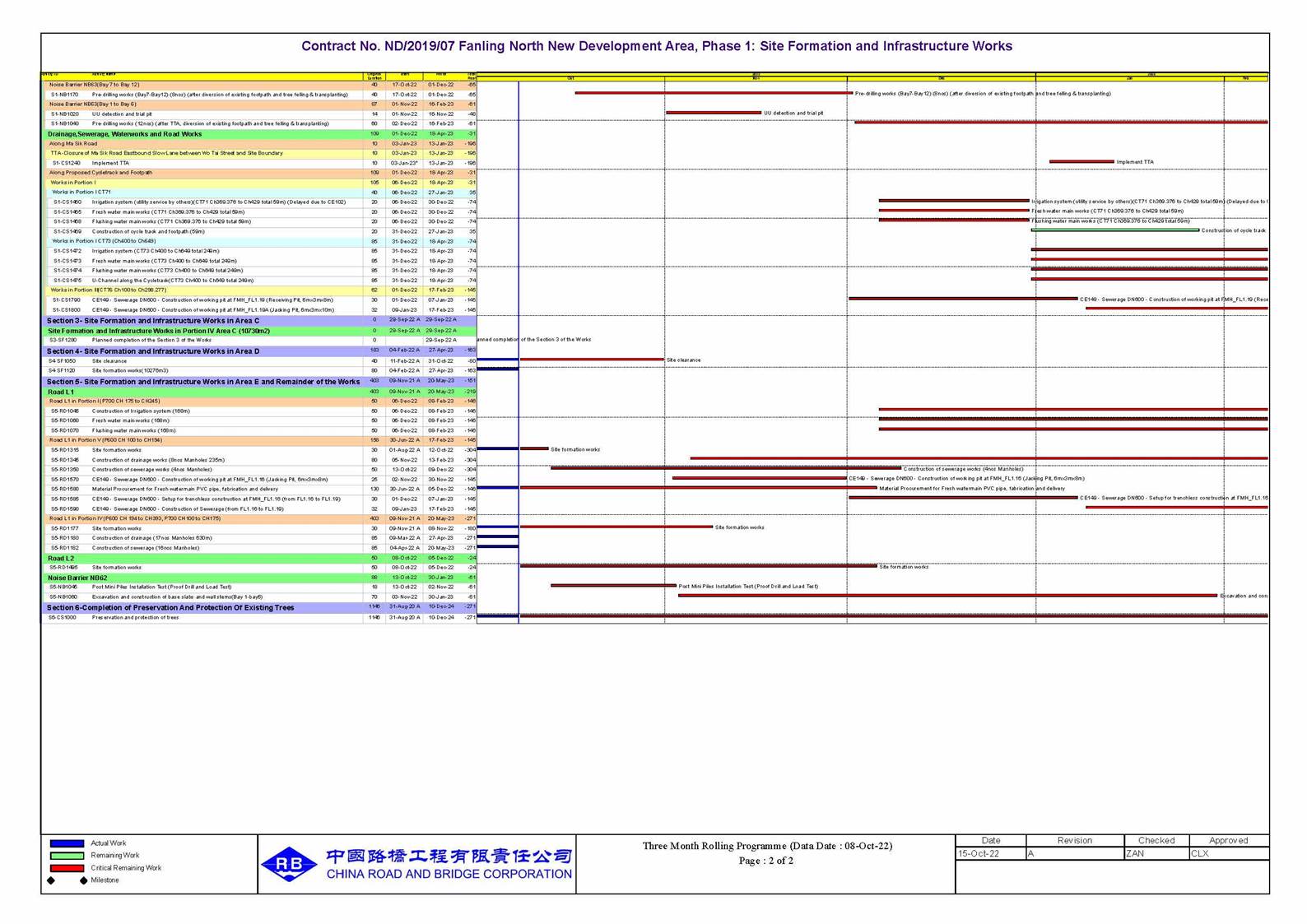The image size is (1307, 924).
Task: Click the Gantt bar labelled 'Construction of sewerage works (4nos Manholes)'
Action: [726, 468]
